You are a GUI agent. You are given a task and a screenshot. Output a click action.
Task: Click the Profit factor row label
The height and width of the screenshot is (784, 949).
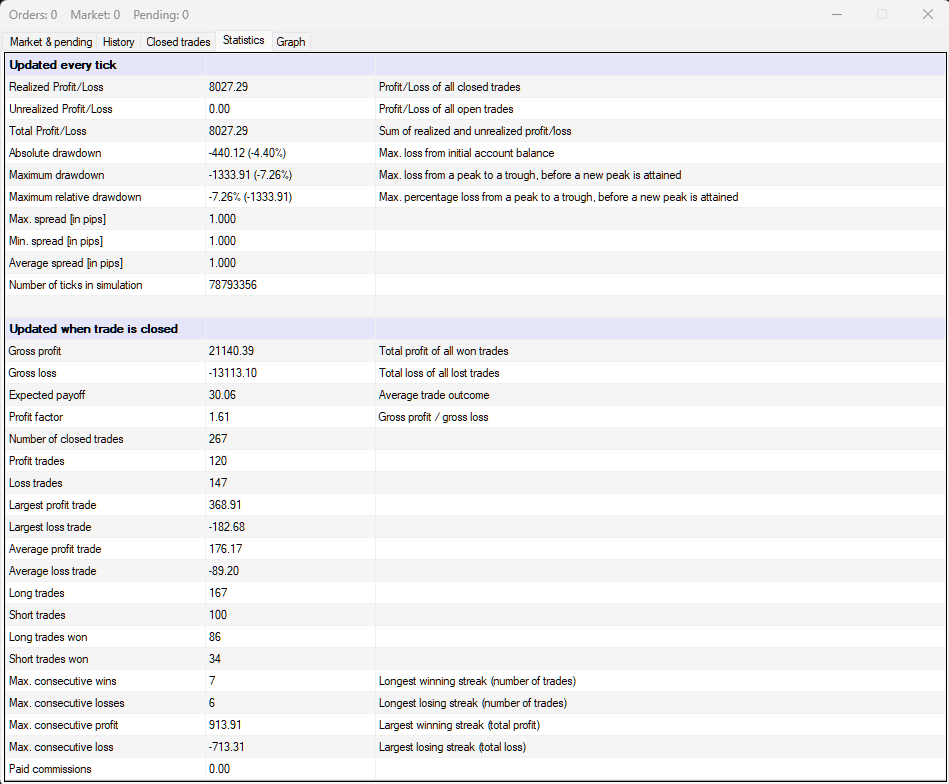pyautogui.click(x=36, y=417)
